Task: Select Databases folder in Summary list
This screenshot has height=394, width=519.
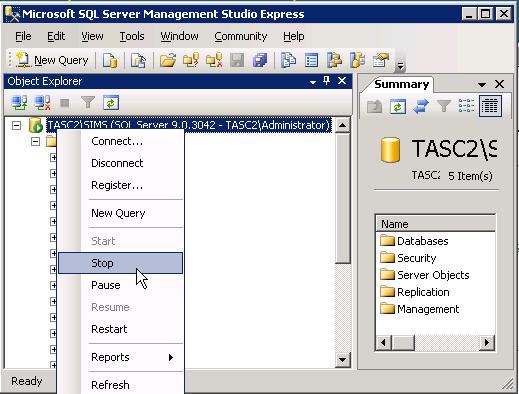Action: click(414, 241)
